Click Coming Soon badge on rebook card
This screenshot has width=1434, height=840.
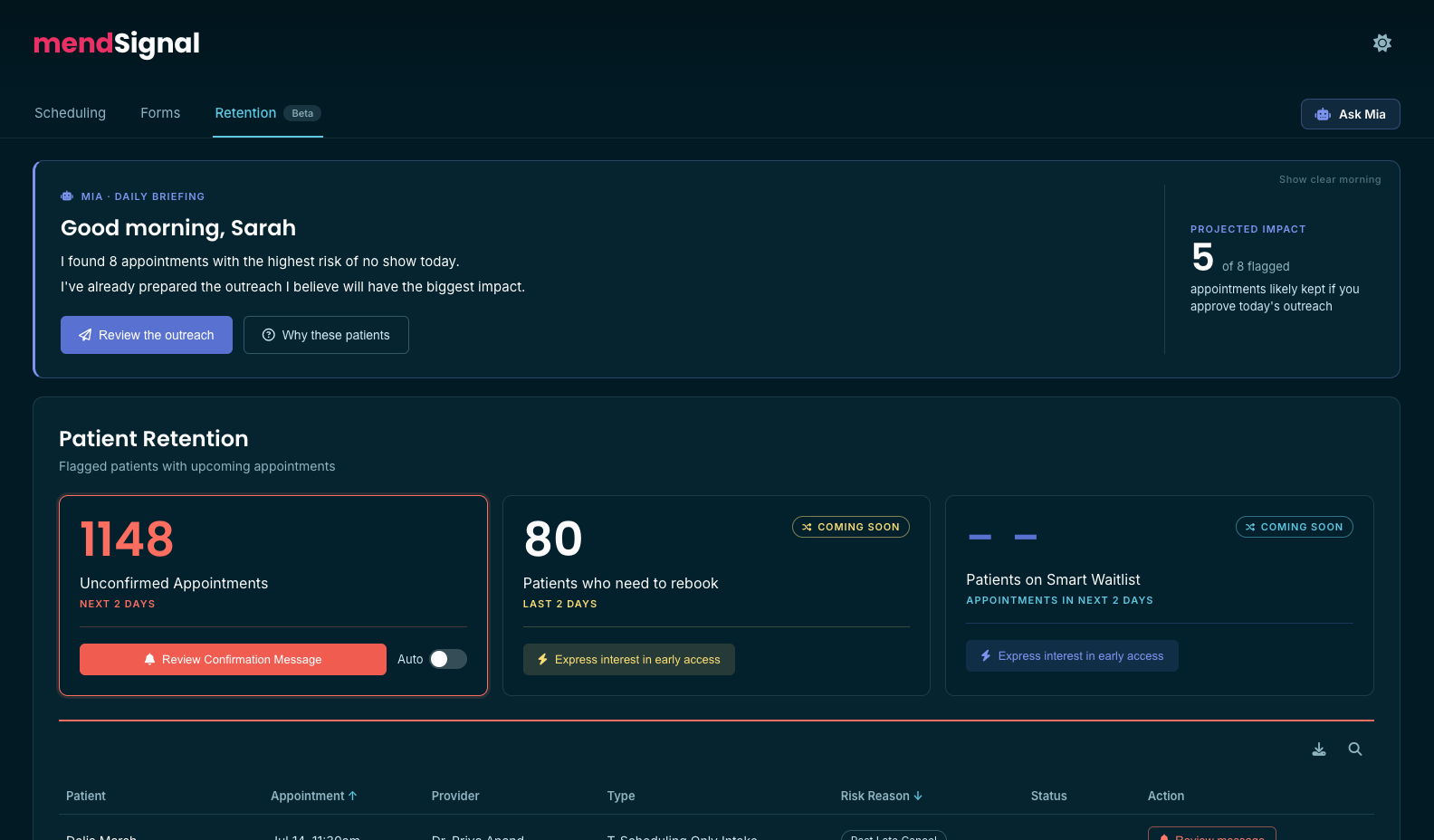851,527
